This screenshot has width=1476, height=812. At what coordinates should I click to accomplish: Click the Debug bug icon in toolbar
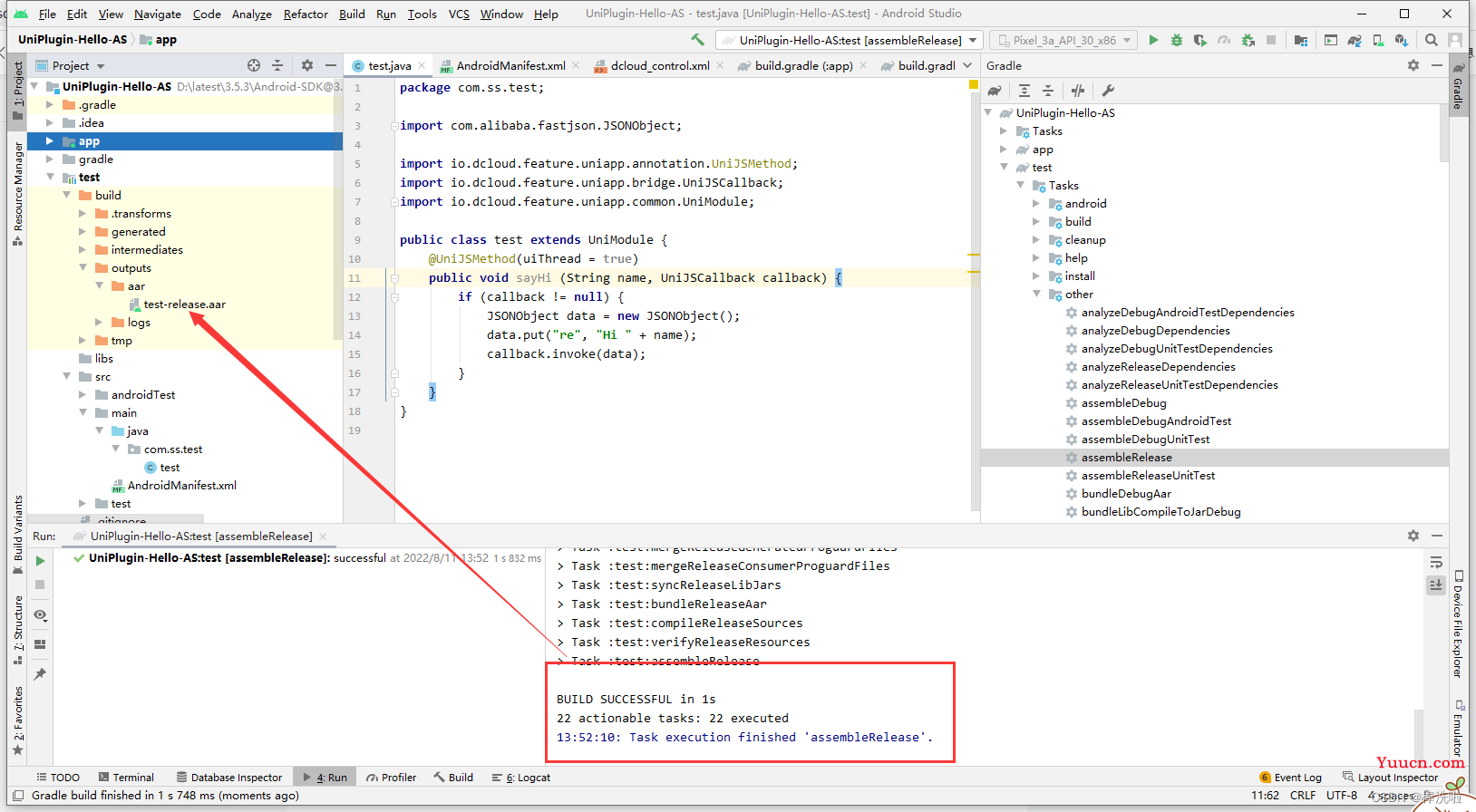(1177, 40)
